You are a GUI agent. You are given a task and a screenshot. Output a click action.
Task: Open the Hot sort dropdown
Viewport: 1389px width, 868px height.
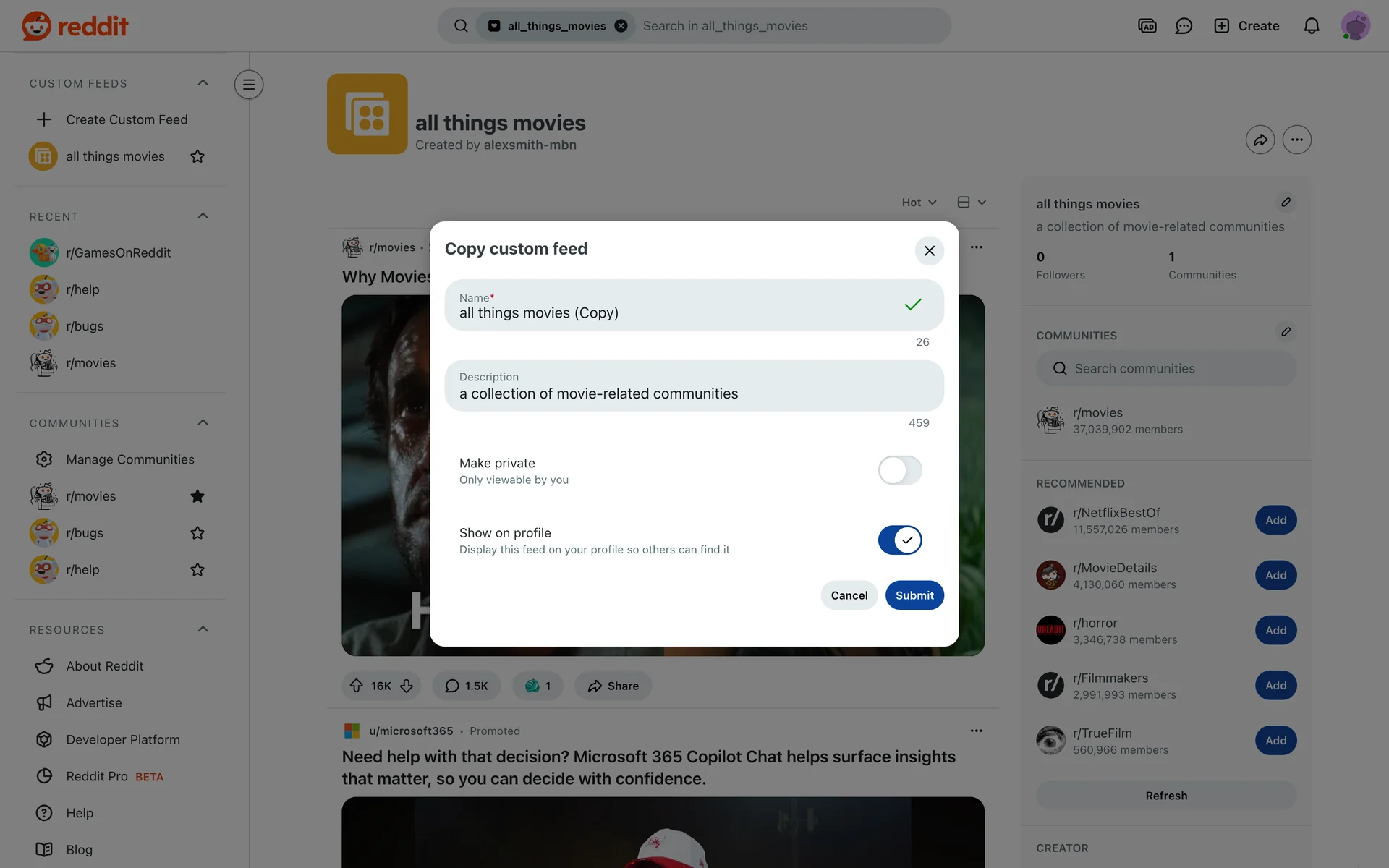coord(919,203)
